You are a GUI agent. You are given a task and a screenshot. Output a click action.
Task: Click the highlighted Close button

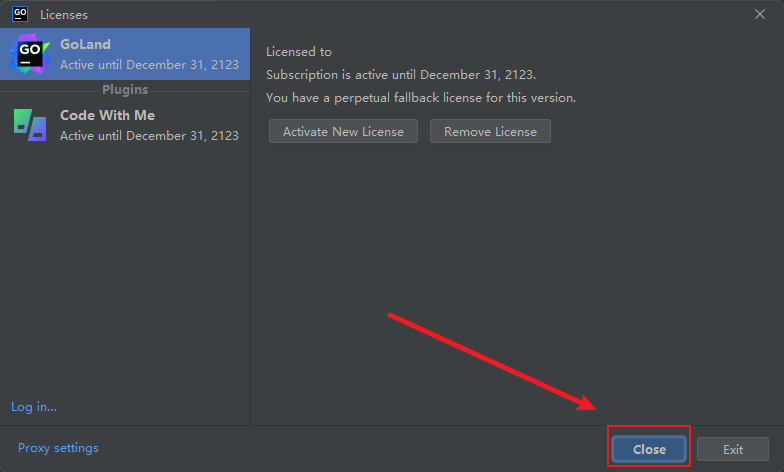tap(649, 449)
